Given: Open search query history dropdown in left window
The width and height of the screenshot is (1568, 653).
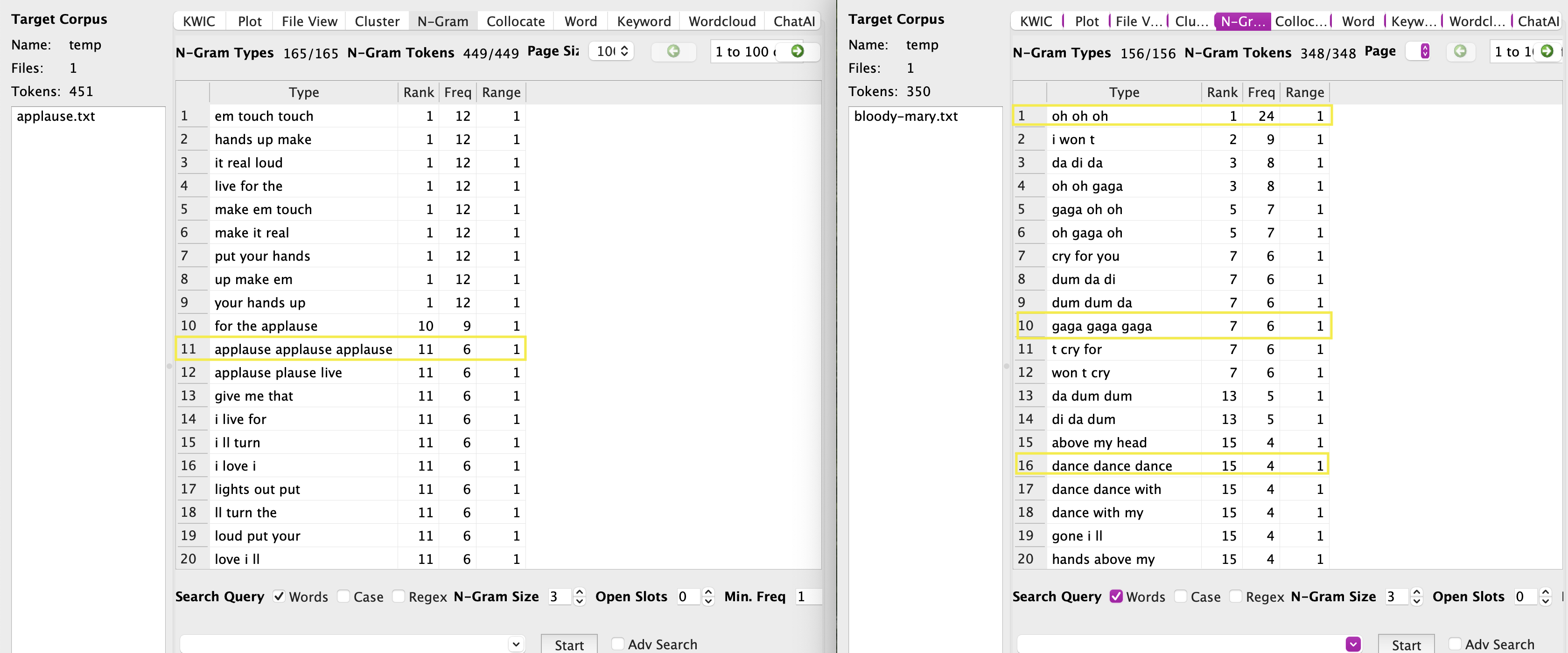Looking at the screenshot, I should tap(516, 644).
